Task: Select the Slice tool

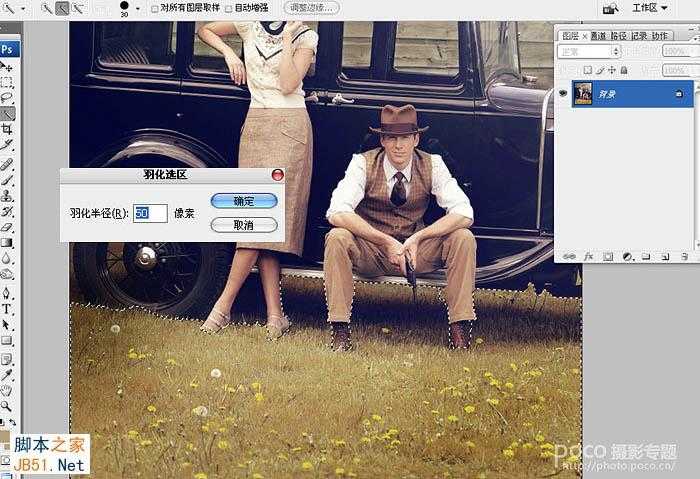Action: (7, 145)
